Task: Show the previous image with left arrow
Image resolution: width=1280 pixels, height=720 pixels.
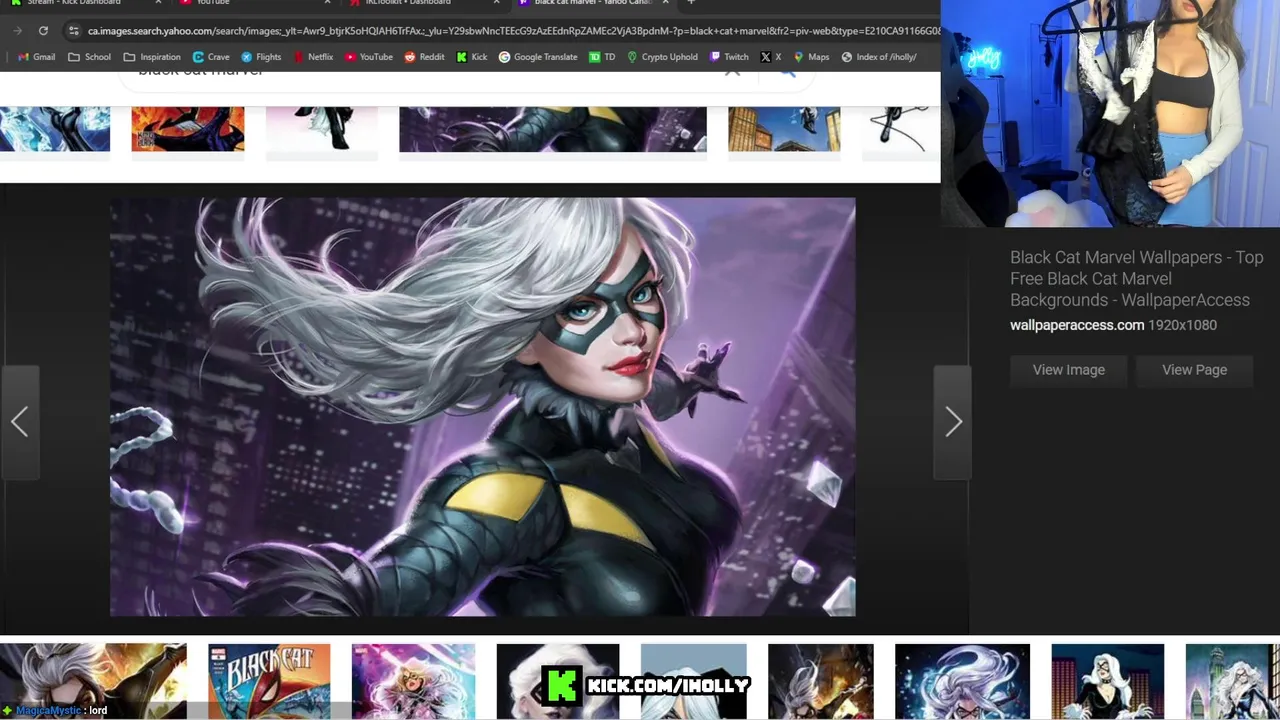Action: (19, 422)
